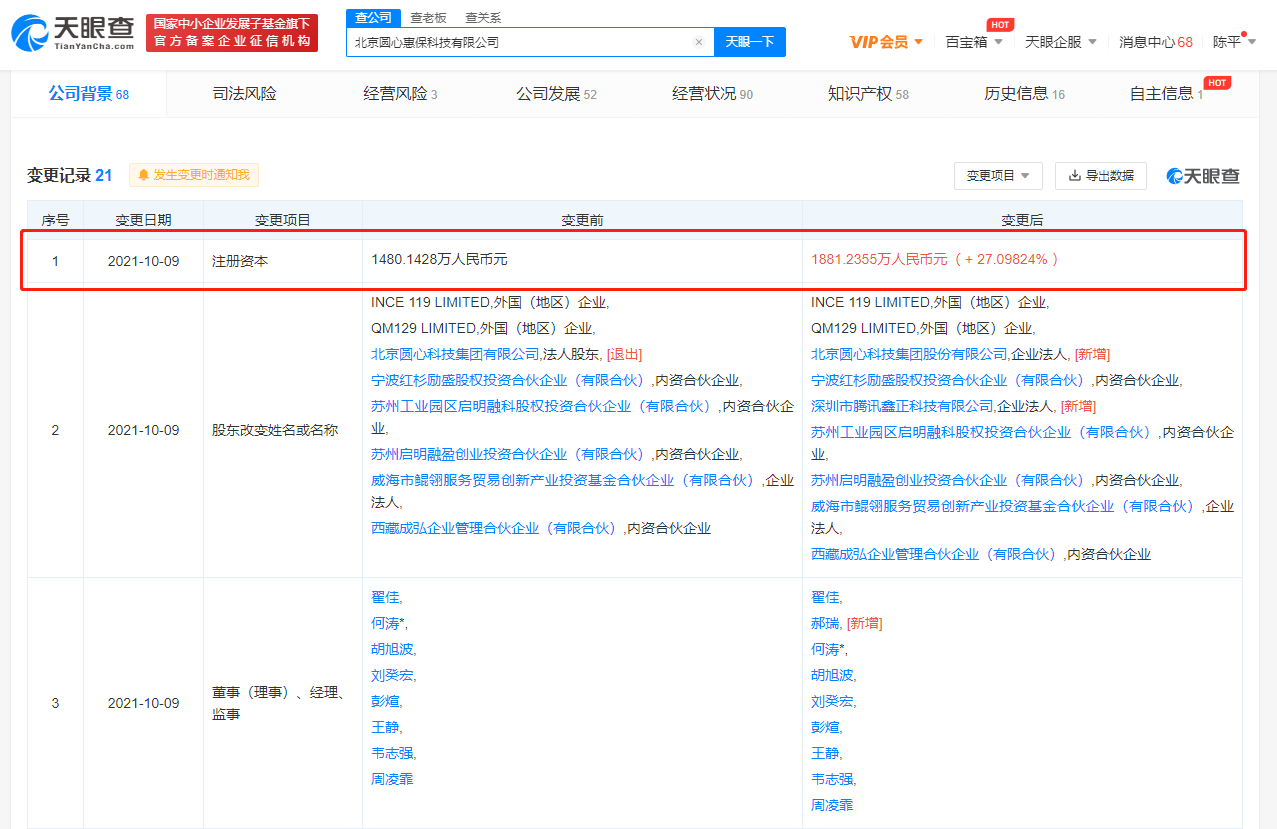
Task: Open the 变更项目 filter dropdown
Action: click(x=998, y=175)
